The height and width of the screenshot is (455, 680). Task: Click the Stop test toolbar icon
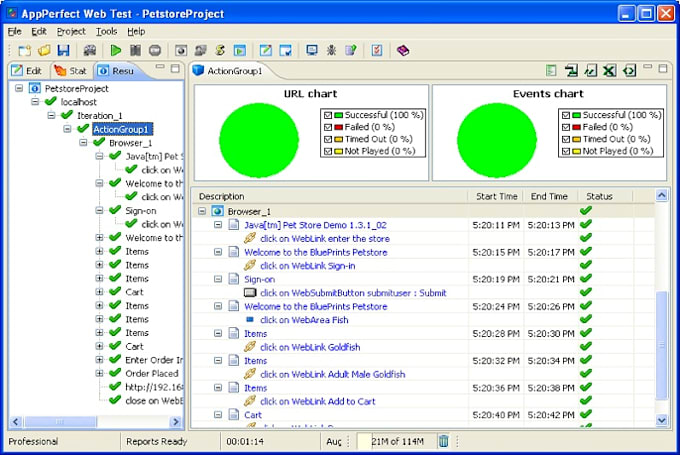(x=155, y=50)
